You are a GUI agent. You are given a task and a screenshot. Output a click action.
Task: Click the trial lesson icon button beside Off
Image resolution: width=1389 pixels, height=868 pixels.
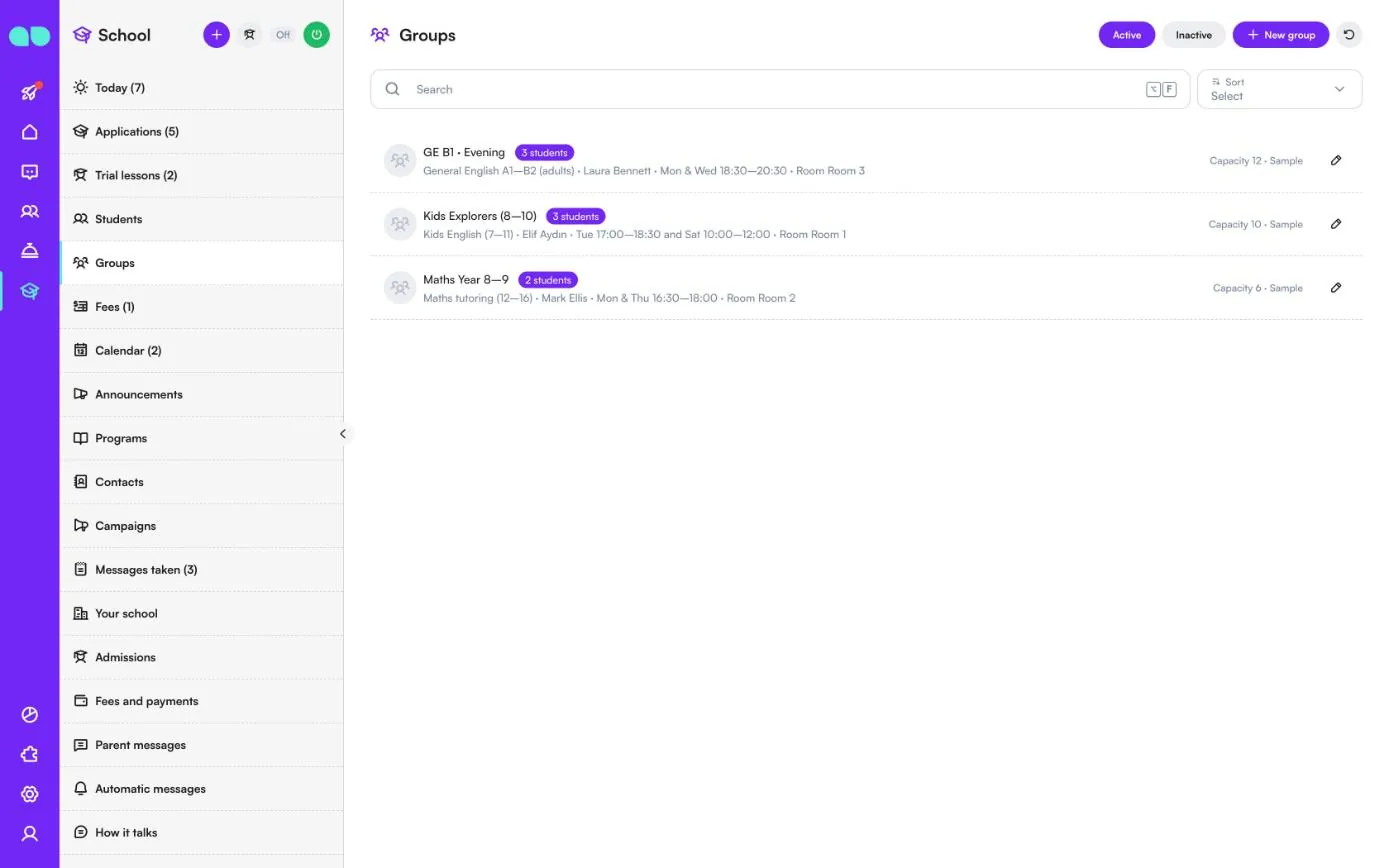(x=250, y=35)
